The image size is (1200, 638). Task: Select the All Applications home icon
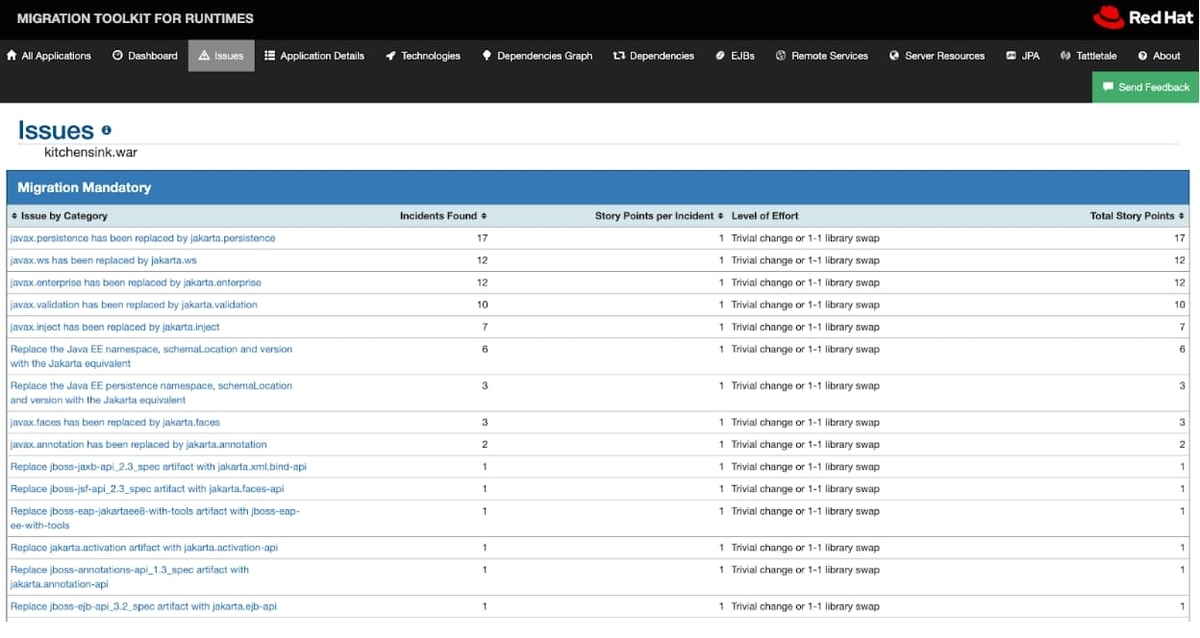[x=10, y=56]
